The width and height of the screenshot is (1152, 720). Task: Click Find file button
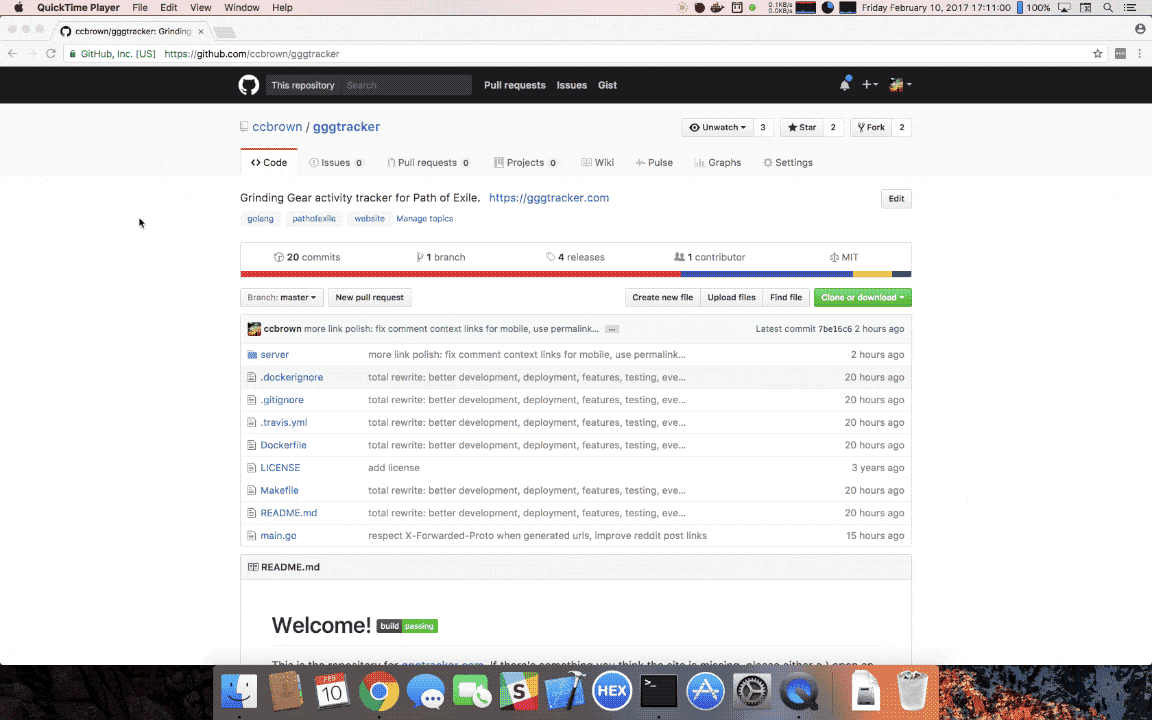pyautogui.click(x=786, y=298)
